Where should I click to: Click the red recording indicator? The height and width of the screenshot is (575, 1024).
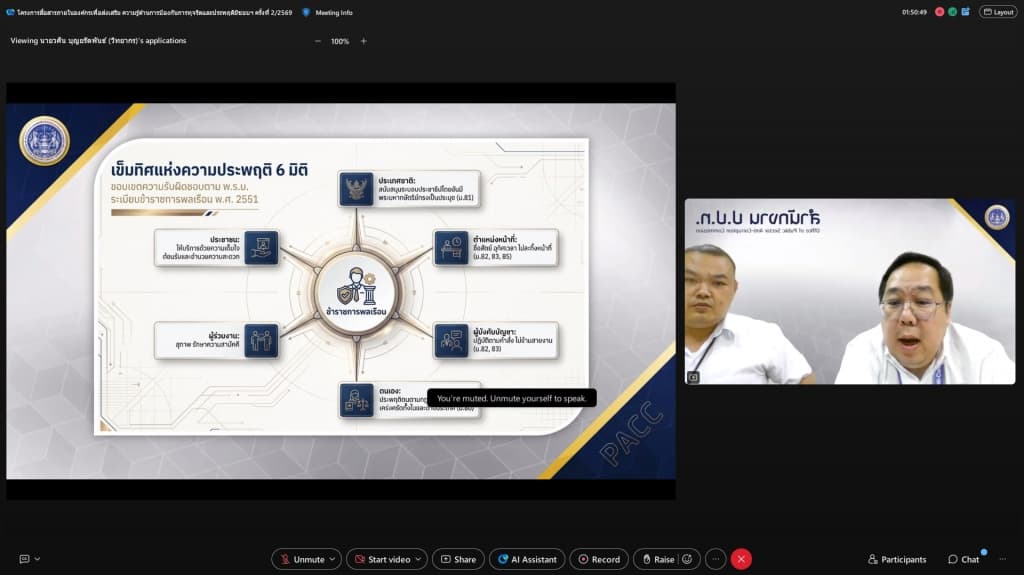(940, 12)
